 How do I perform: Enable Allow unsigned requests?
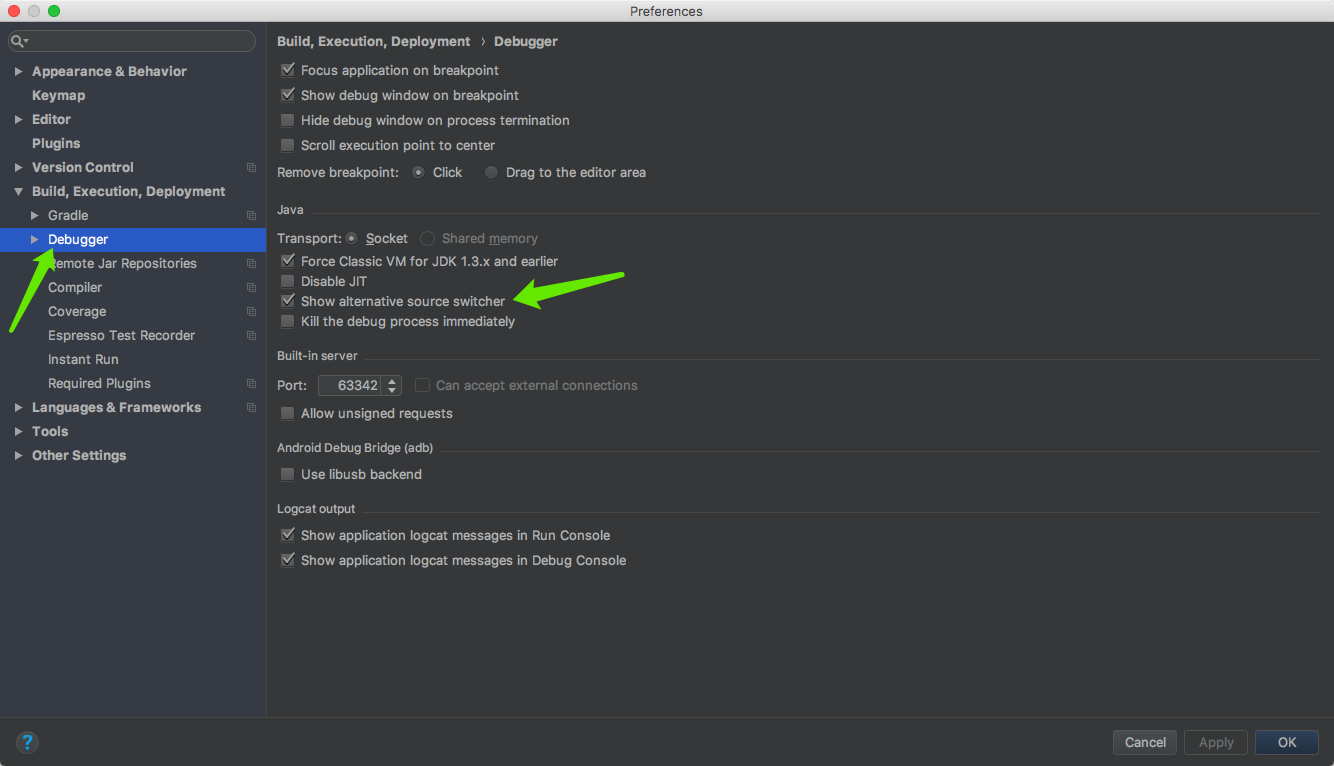pyautogui.click(x=288, y=413)
